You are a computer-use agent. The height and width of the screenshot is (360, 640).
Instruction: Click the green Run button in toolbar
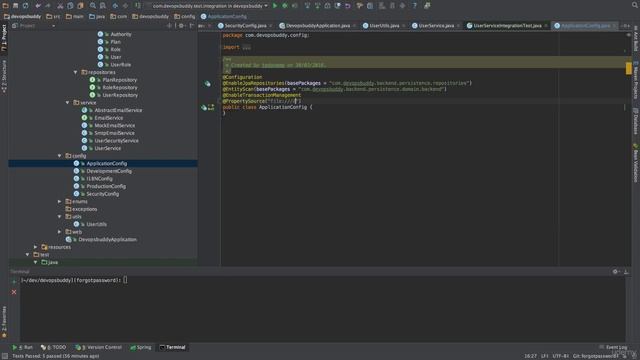(x=275, y=6)
